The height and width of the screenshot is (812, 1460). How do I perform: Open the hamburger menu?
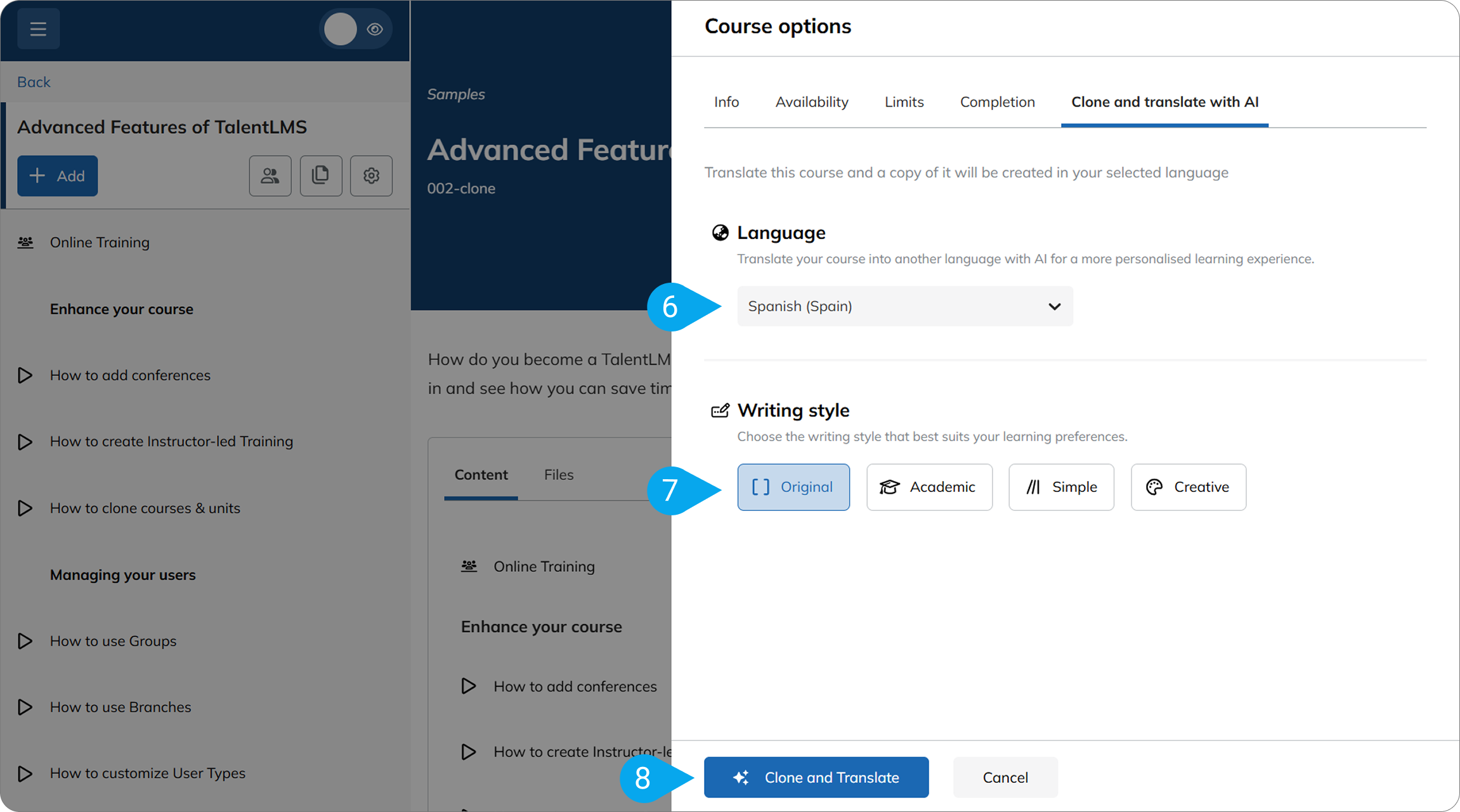tap(38, 29)
